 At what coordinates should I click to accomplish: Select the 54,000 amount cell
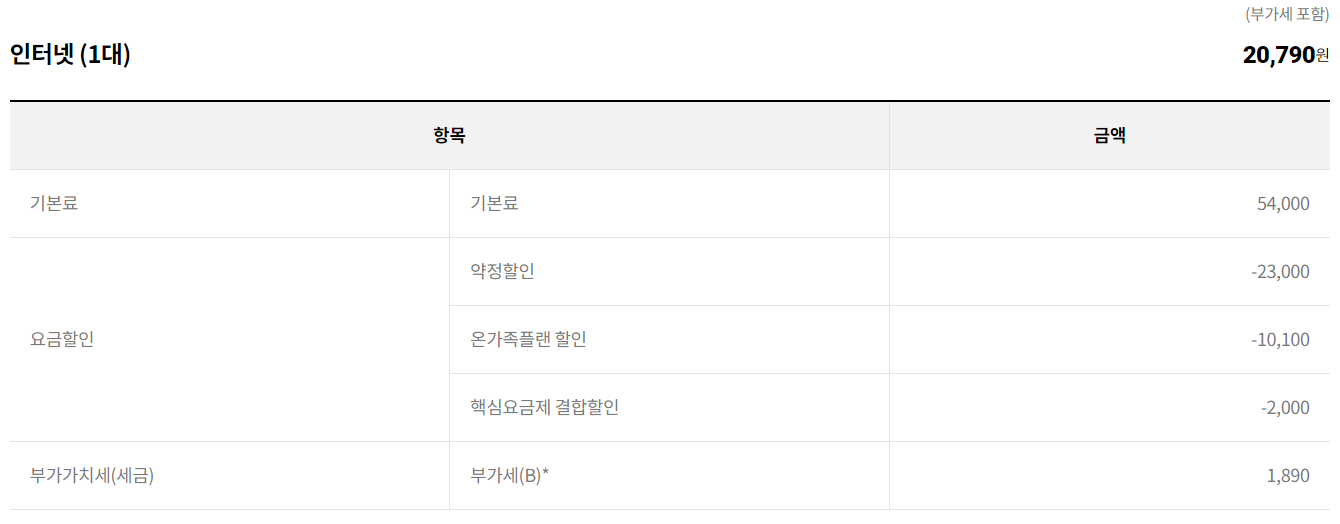click(x=1283, y=204)
